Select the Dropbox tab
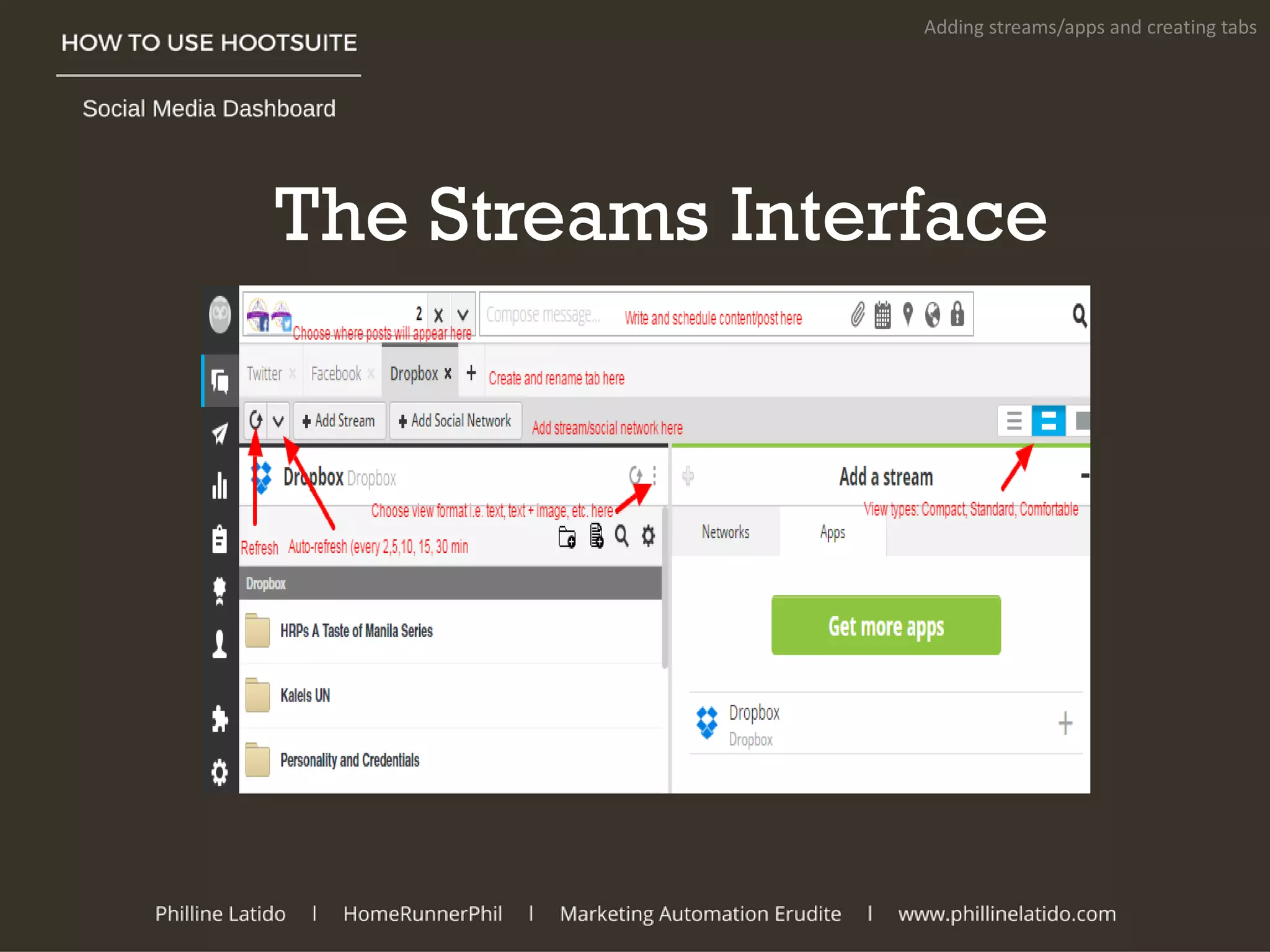Screen dimensions: 1270x952 [414, 374]
